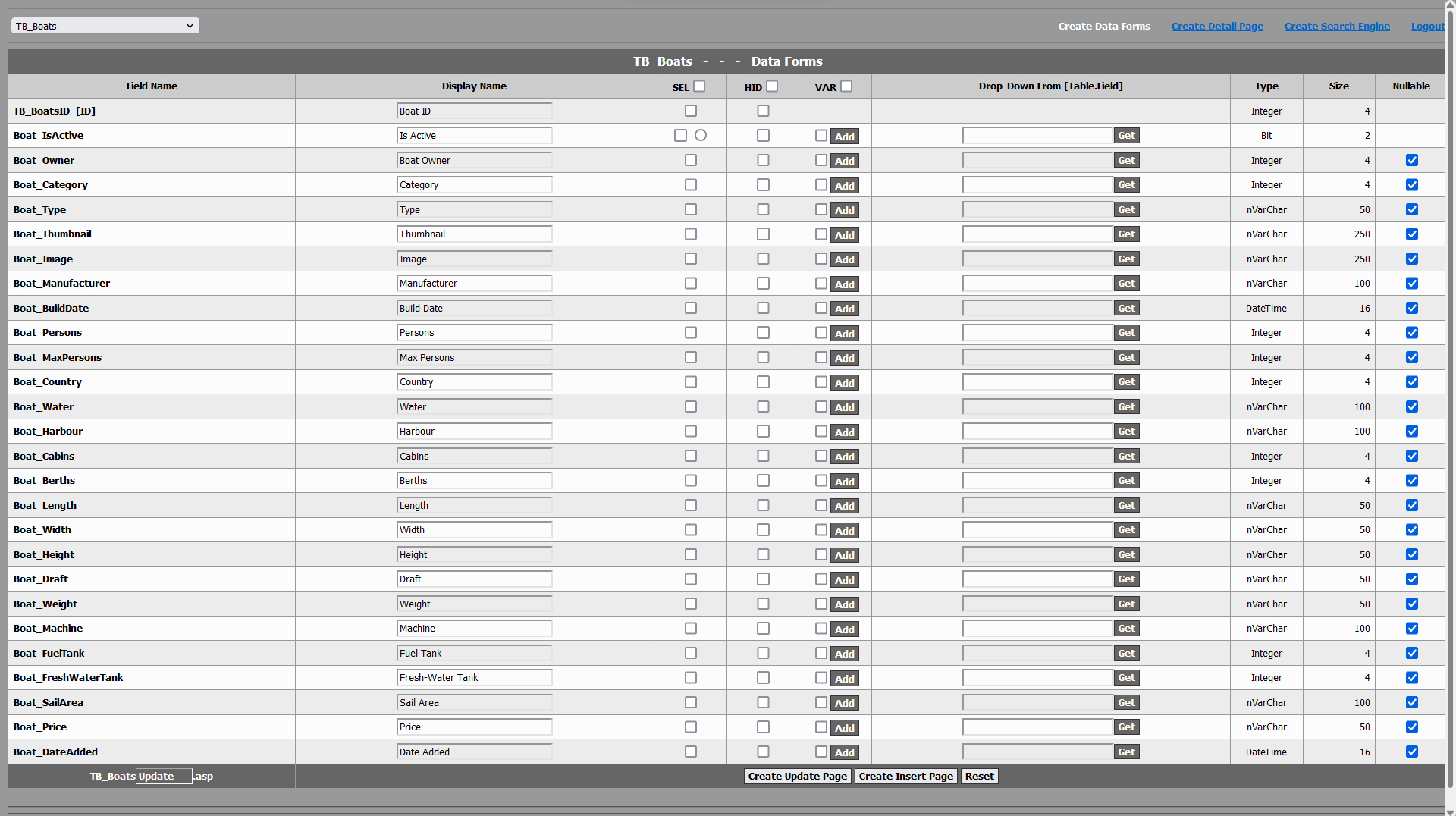Click the Create Detail Page link
The image size is (1456, 816).
tap(1217, 26)
